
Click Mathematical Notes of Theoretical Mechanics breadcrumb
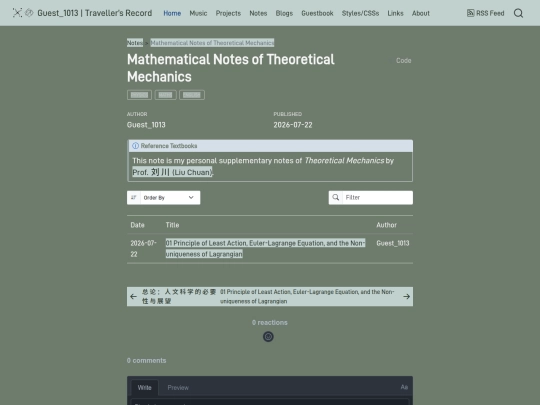click(x=212, y=43)
